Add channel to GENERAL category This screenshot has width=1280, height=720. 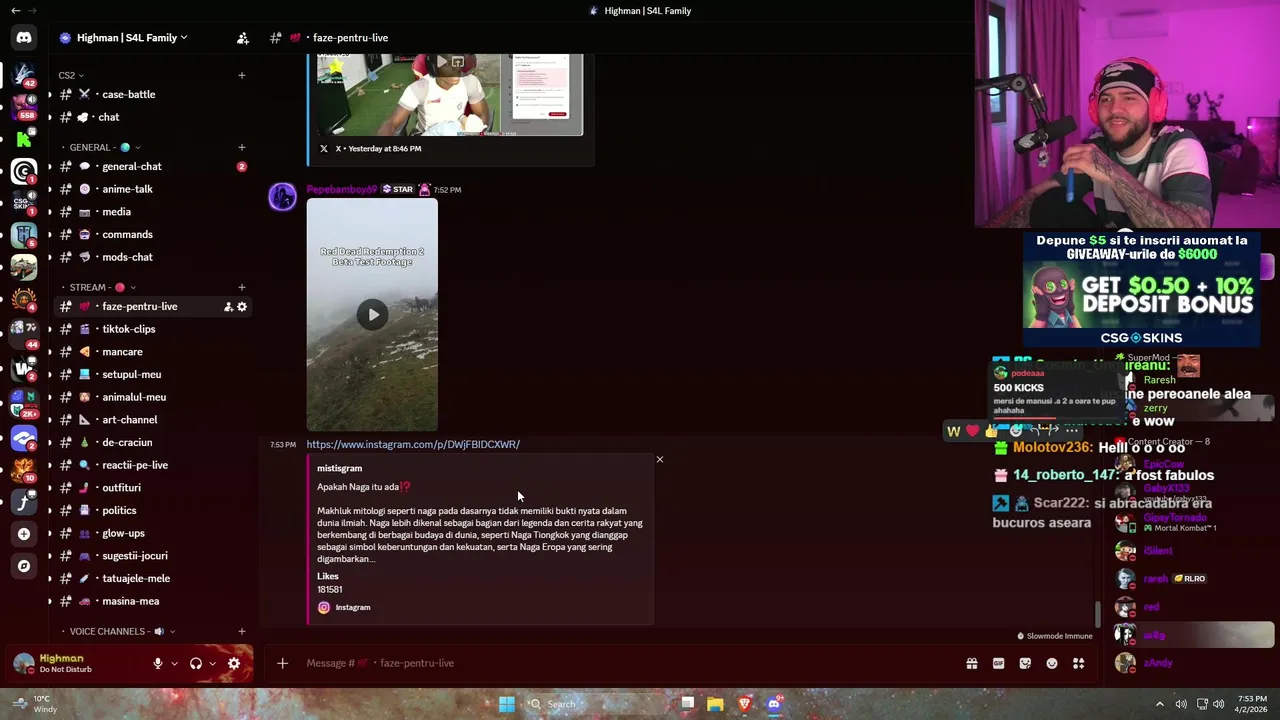(241, 147)
